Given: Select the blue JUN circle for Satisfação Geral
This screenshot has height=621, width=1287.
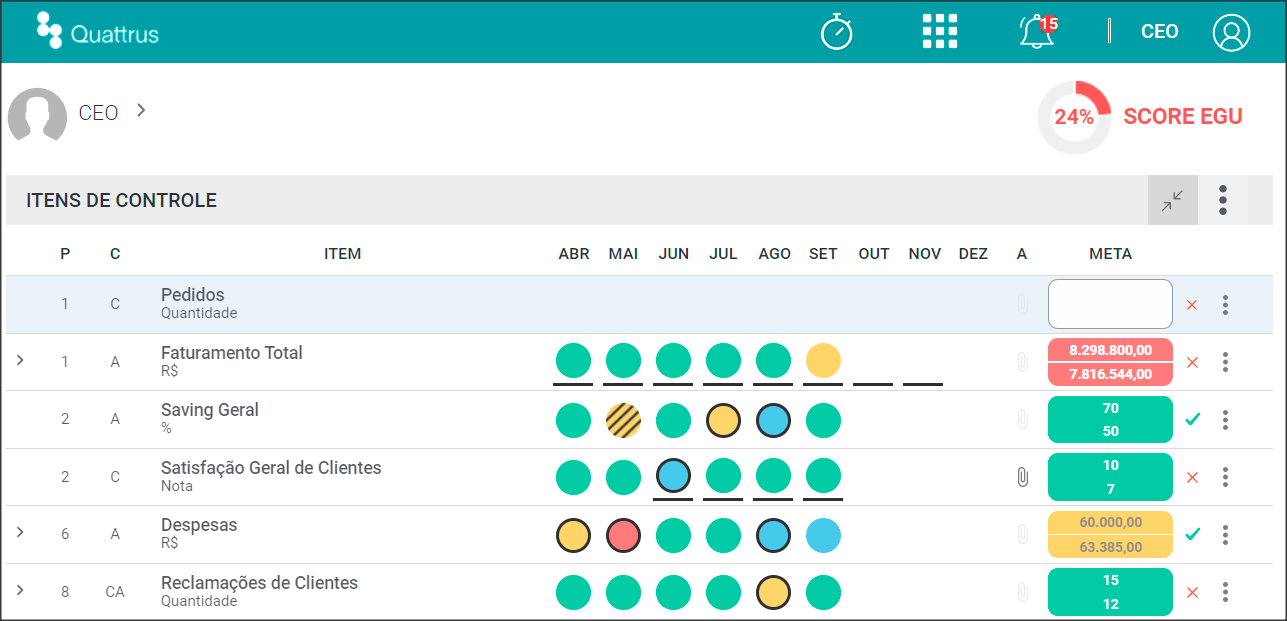Looking at the screenshot, I should pyautogui.click(x=673, y=475).
